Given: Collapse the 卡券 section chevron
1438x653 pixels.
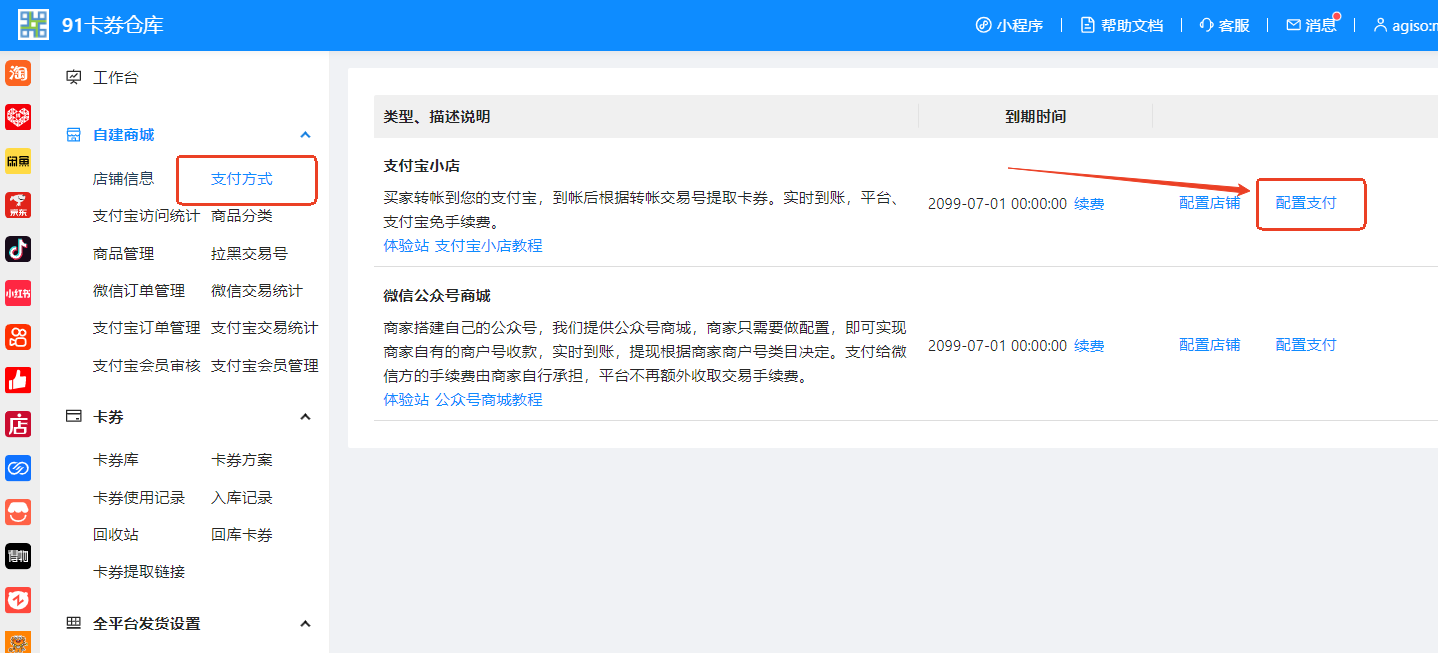Looking at the screenshot, I should (306, 417).
